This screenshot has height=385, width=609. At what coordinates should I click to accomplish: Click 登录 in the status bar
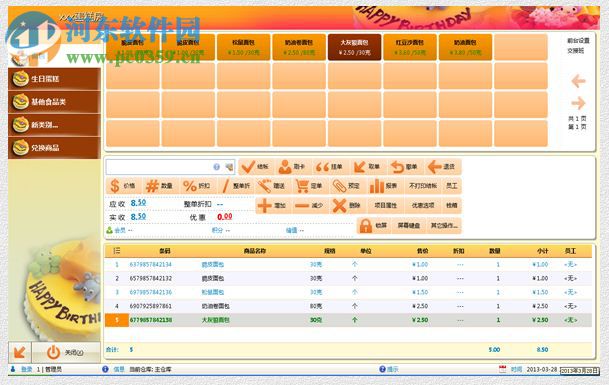[26, 369]
